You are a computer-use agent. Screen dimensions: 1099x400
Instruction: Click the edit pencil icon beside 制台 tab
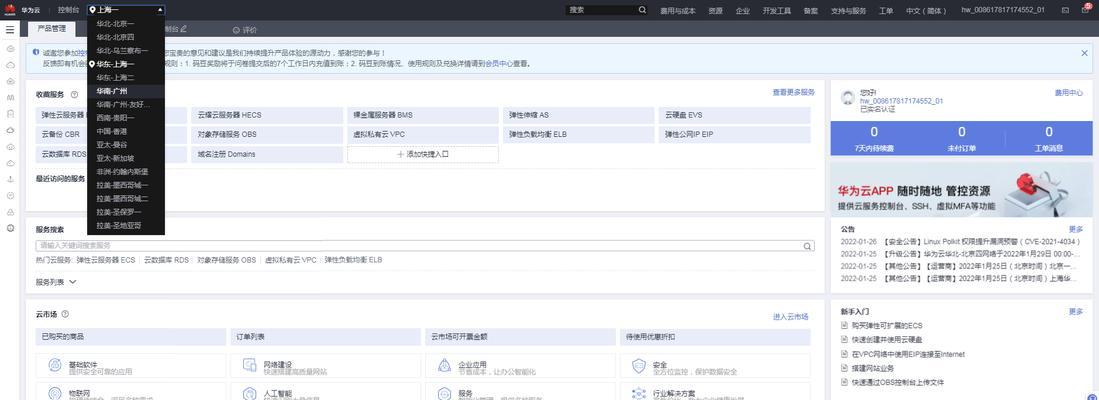tap(184, 29)
